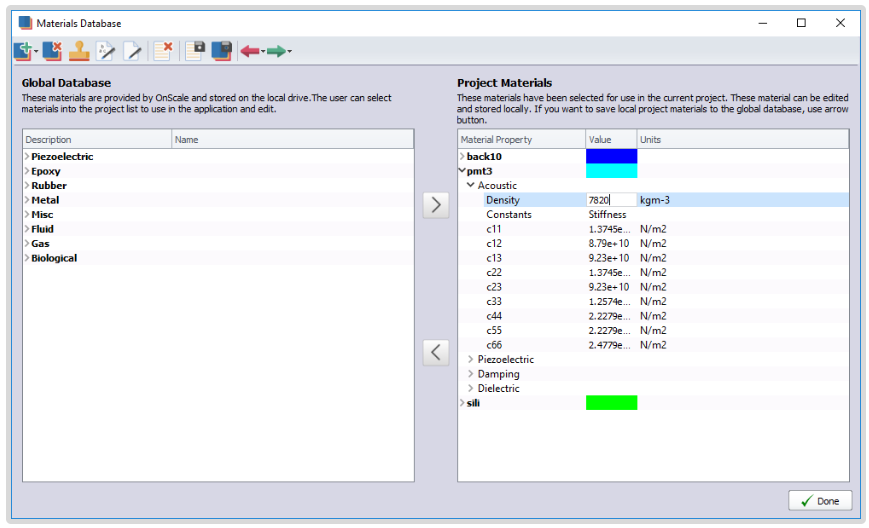Expand the sili project material
Image resolution: width=869 pixels, height=528 pixels.
point(462,403)
